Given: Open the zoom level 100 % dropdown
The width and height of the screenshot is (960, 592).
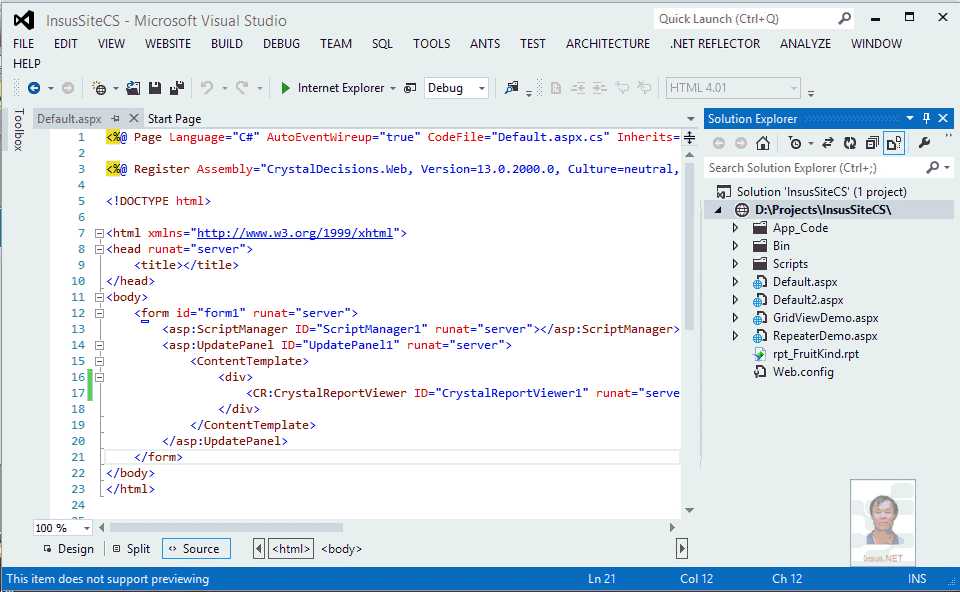Looking at the screenshot, I should (x=86, y=528).
